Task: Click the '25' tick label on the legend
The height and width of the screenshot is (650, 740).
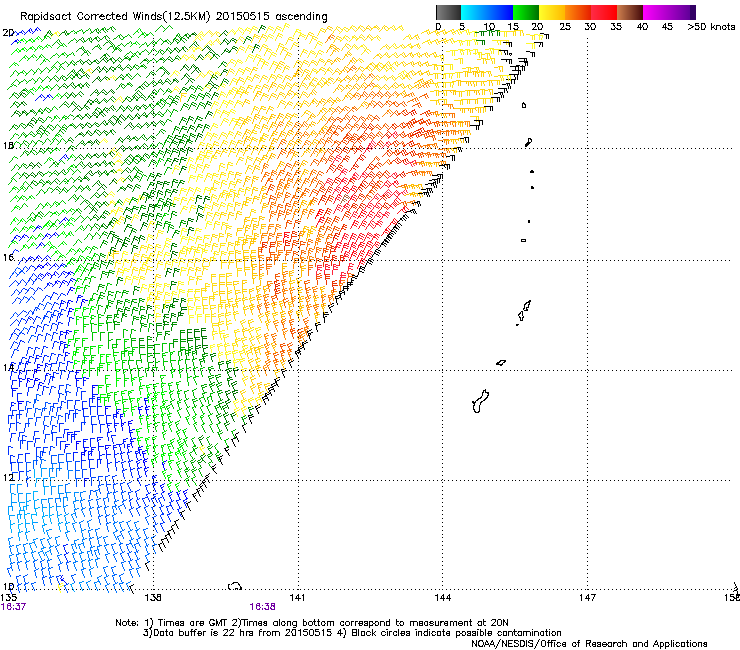Action: coord(565,27)
